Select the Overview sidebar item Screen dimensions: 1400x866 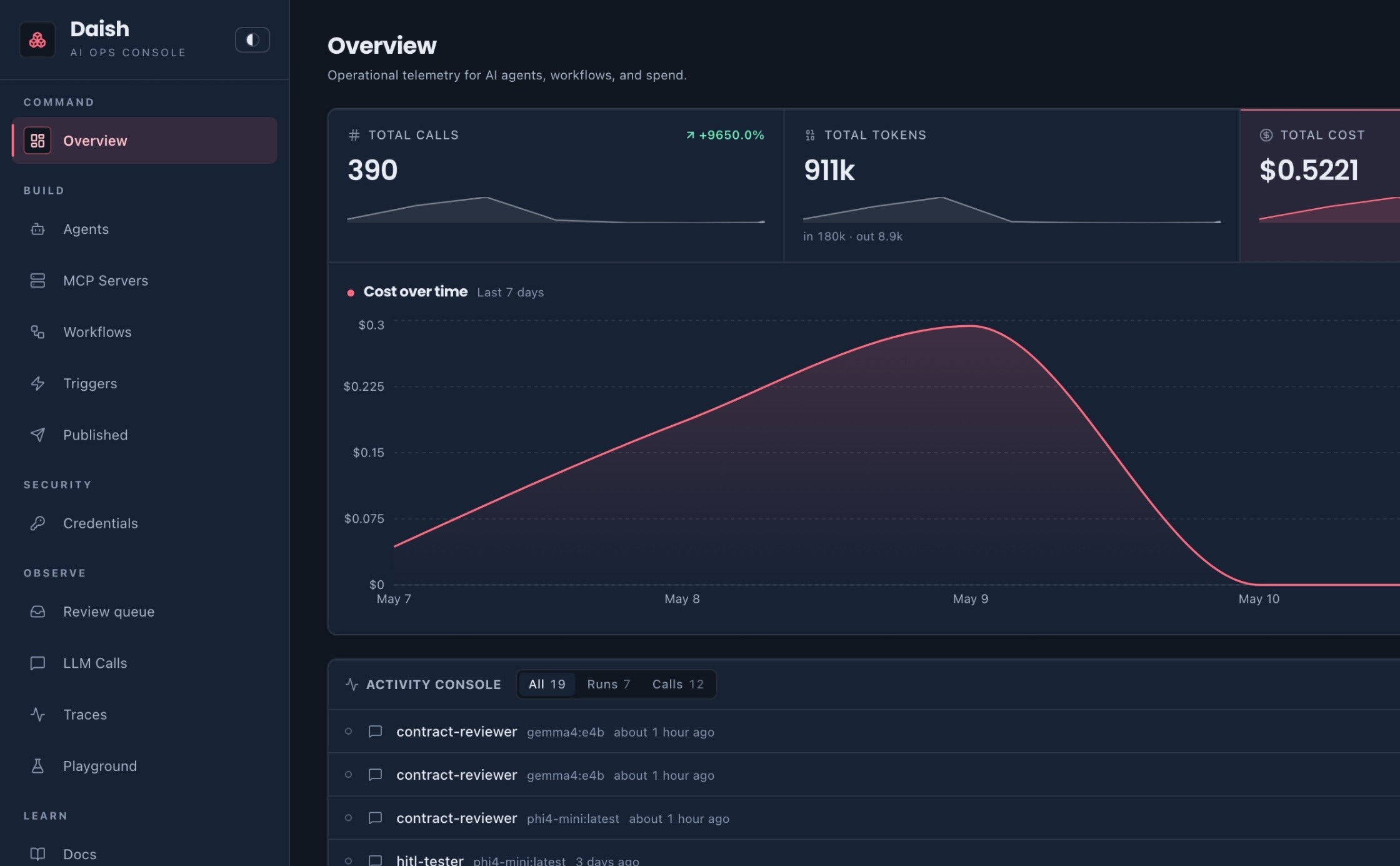click(x=144, y=141)
